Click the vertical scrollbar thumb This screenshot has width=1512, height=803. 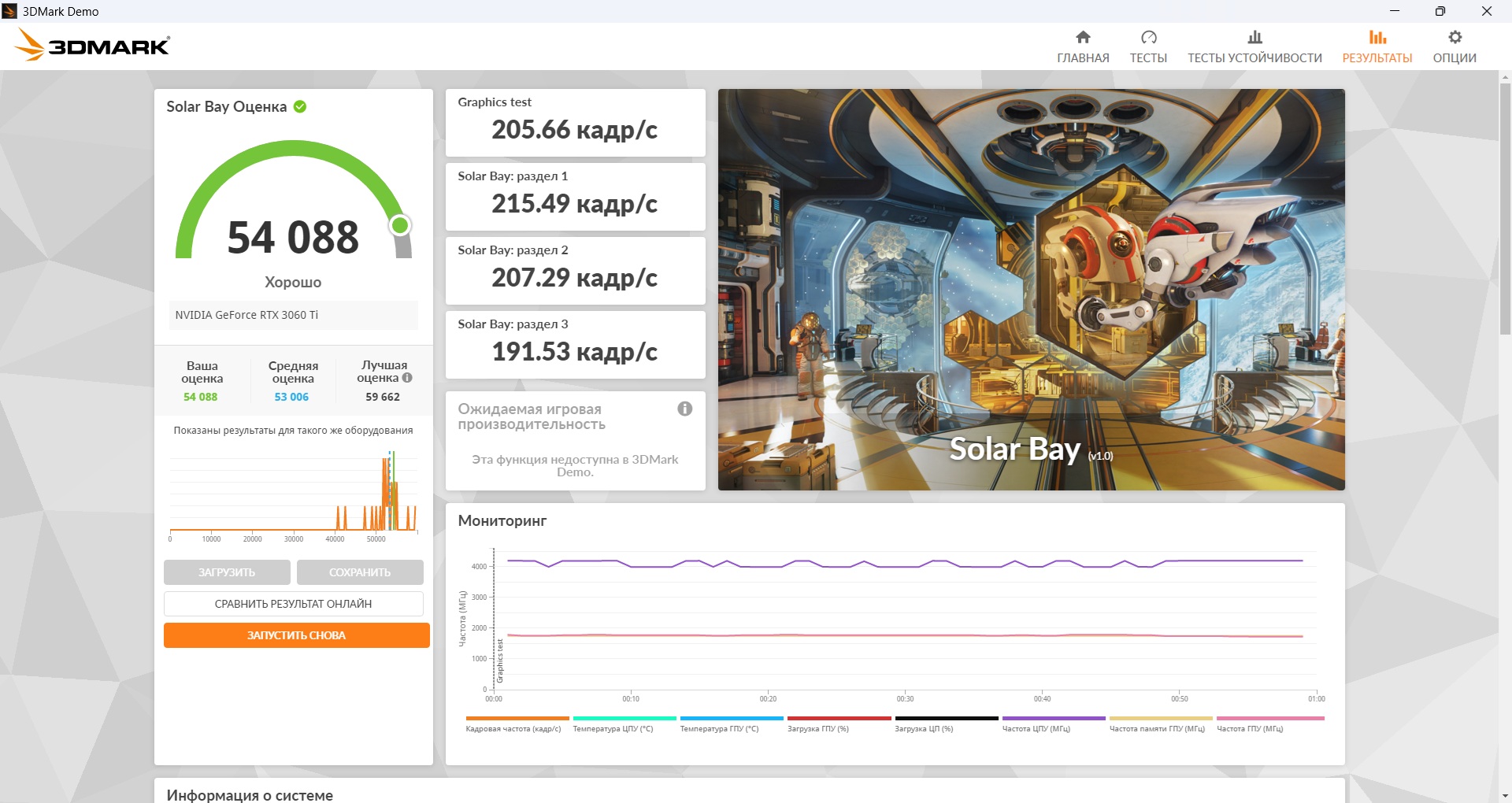[1505, 209]
